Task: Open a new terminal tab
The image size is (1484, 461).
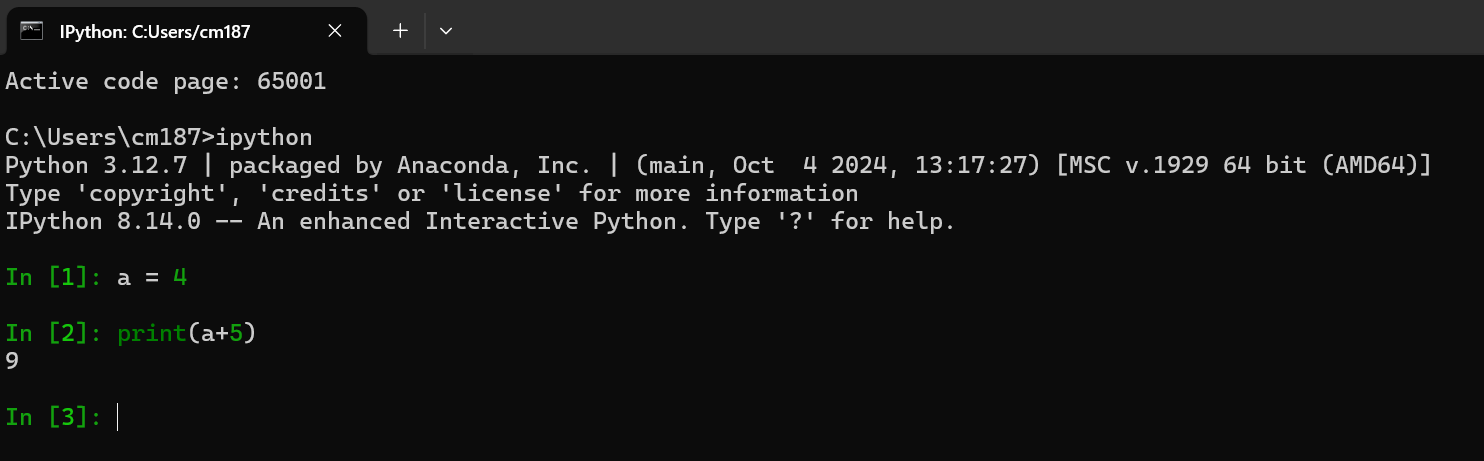Action: pos(400,31)
